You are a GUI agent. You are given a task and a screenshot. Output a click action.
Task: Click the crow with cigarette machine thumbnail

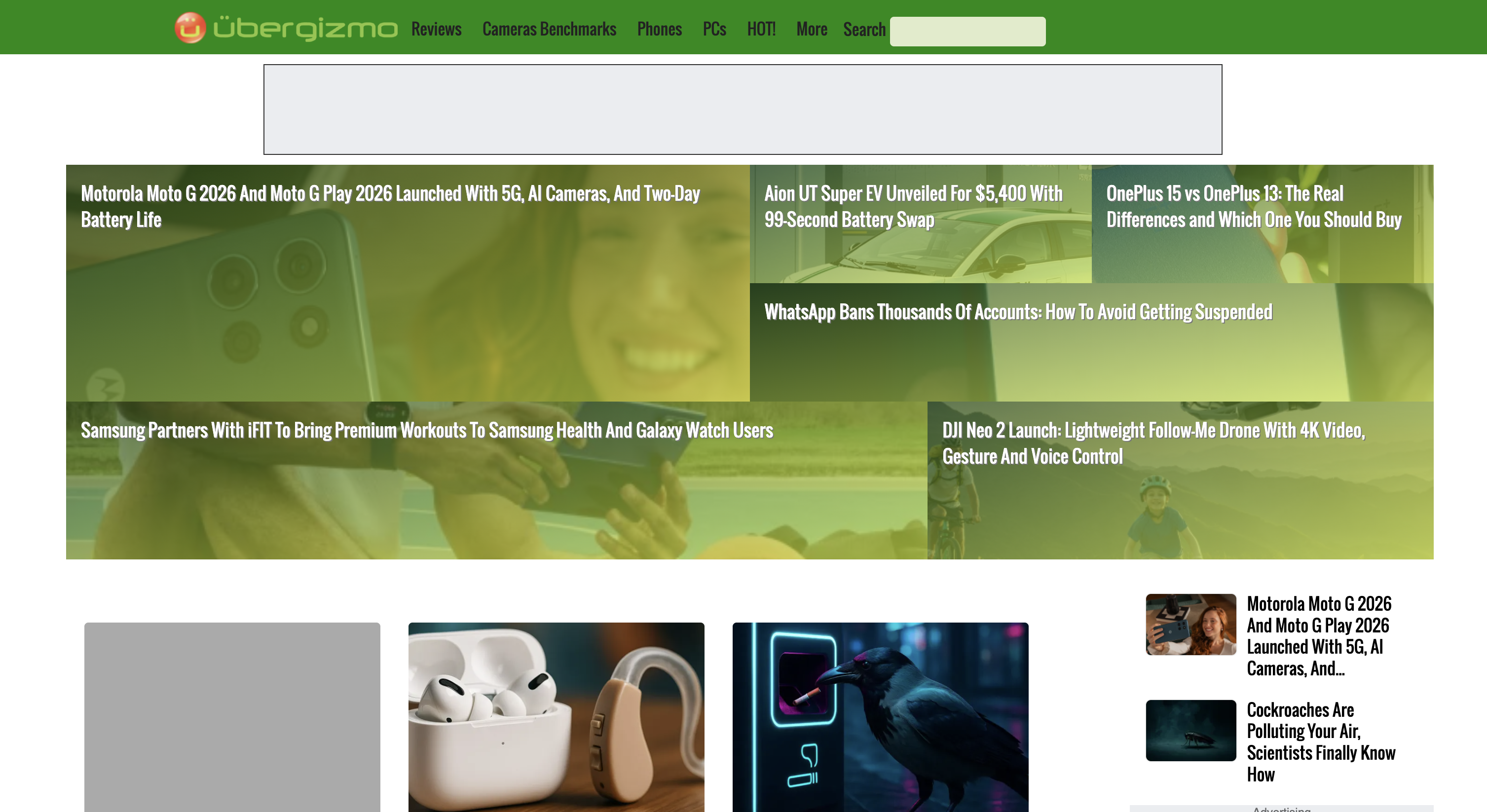pyautogui.click(x=880, y=716)
